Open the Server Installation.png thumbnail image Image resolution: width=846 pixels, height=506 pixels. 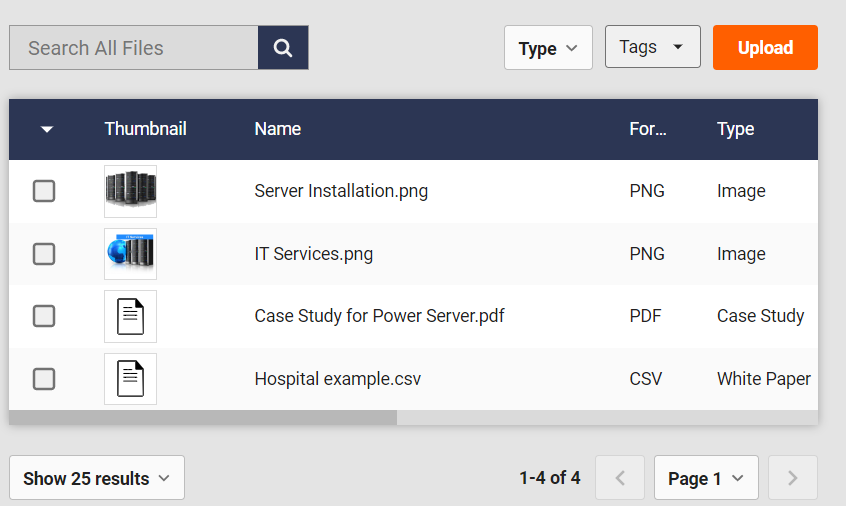point(130,191)
